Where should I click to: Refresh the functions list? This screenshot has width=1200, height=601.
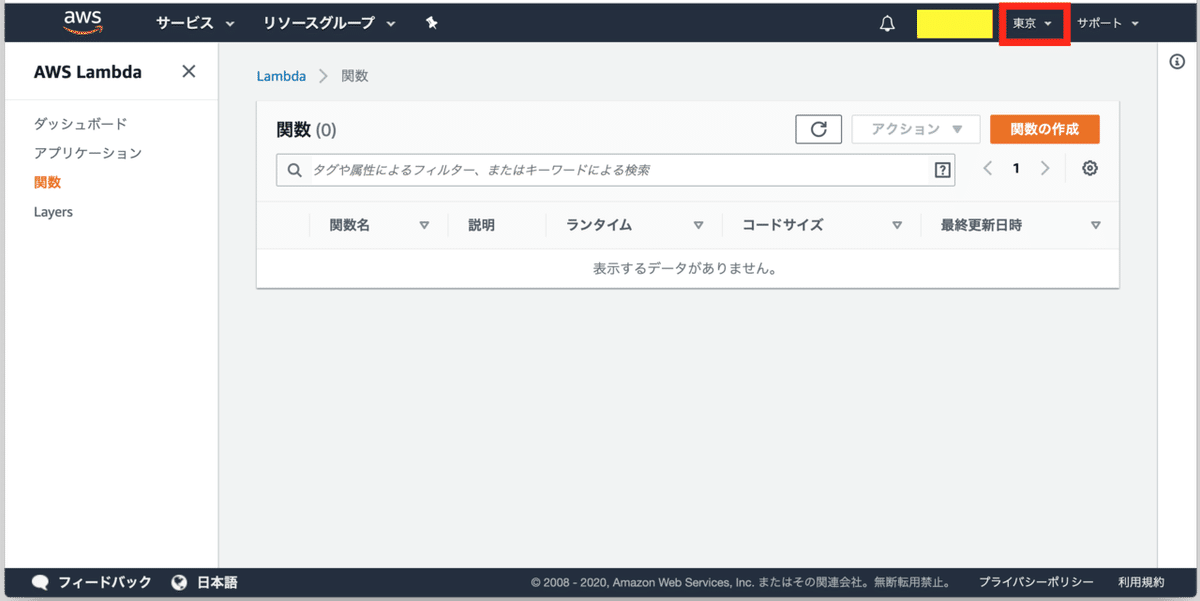pyautogui.click(x=818, y=129)
